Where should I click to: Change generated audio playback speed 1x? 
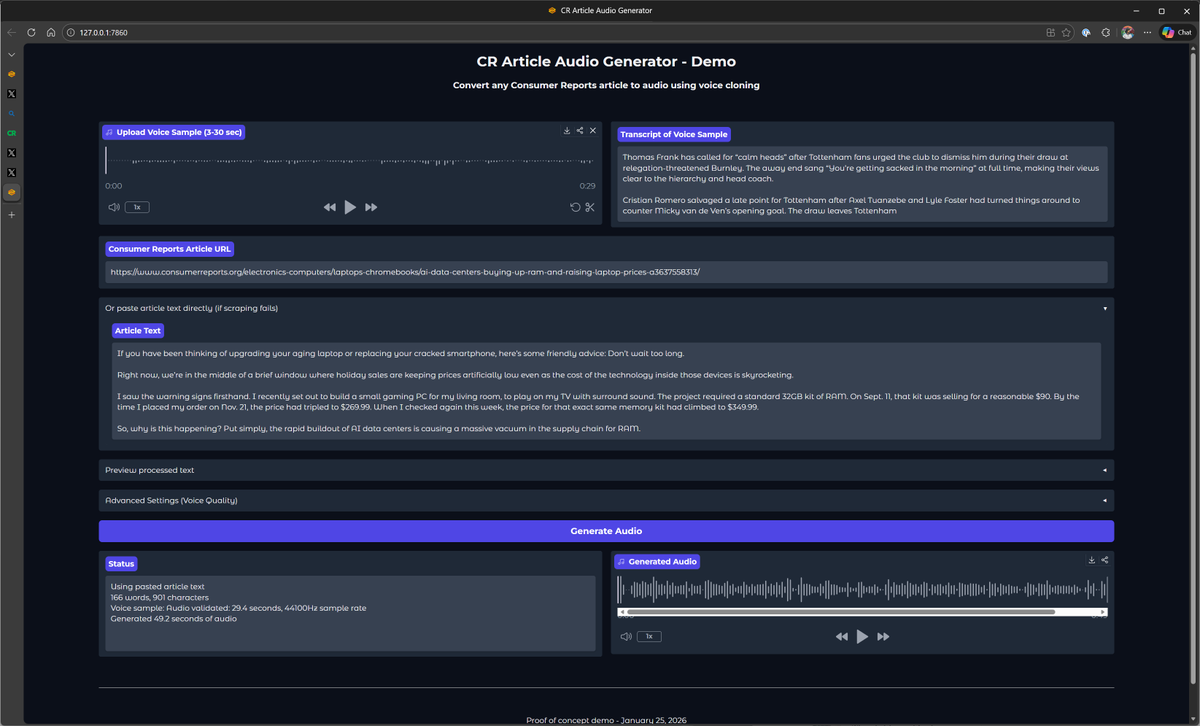point(649,636)
